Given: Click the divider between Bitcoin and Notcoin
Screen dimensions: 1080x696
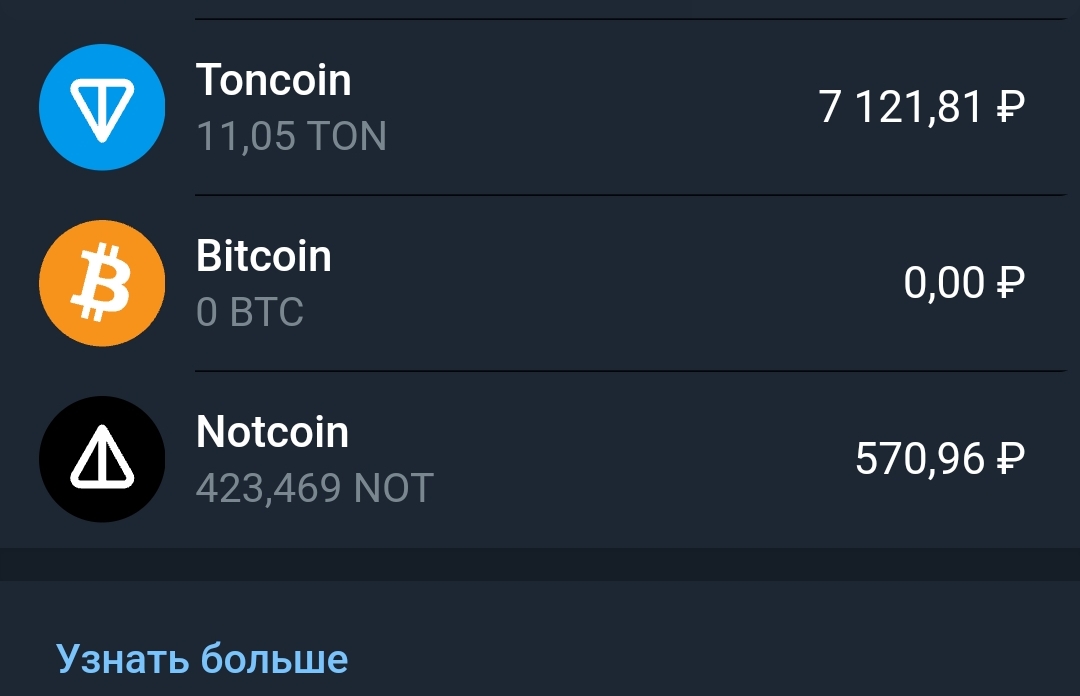Looking at the screenshot, I should [630, 371].
